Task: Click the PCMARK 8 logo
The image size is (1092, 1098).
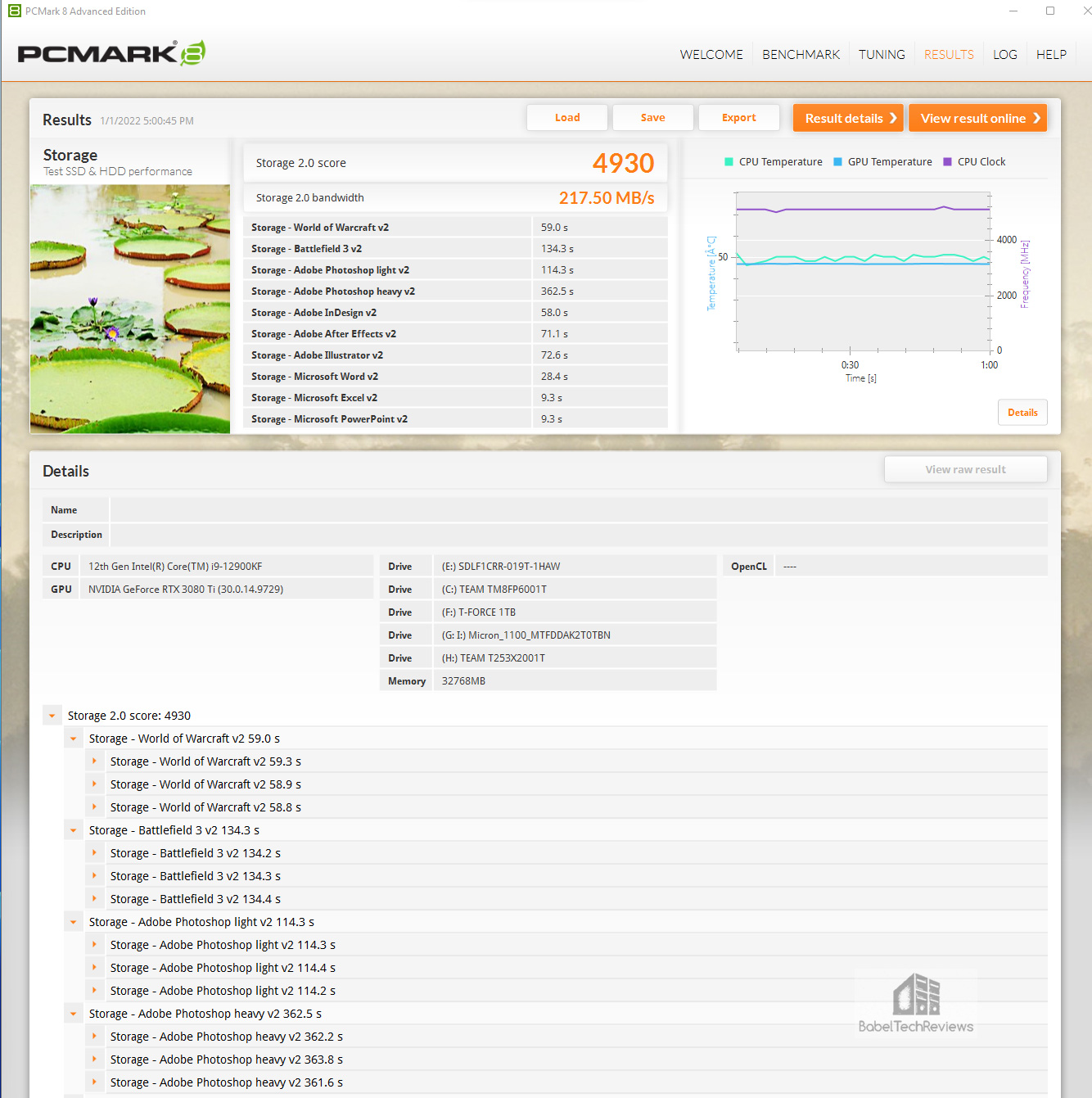Action: (x=111, y=53)
